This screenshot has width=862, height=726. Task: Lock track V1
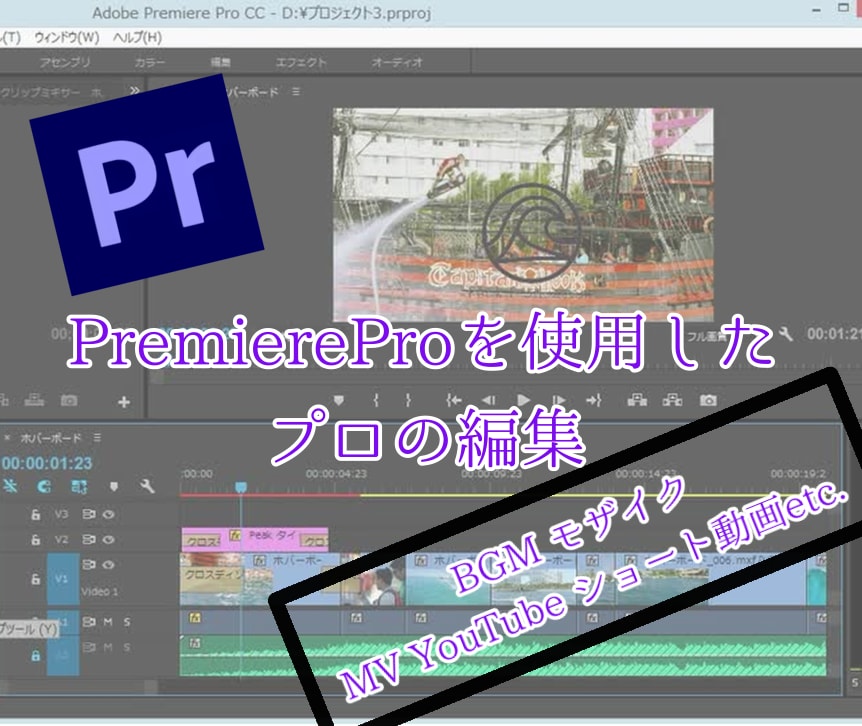point(36,579)
